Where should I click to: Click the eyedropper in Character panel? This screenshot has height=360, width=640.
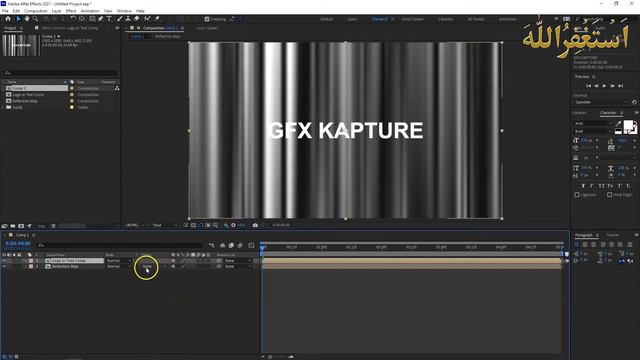point(618,123)
